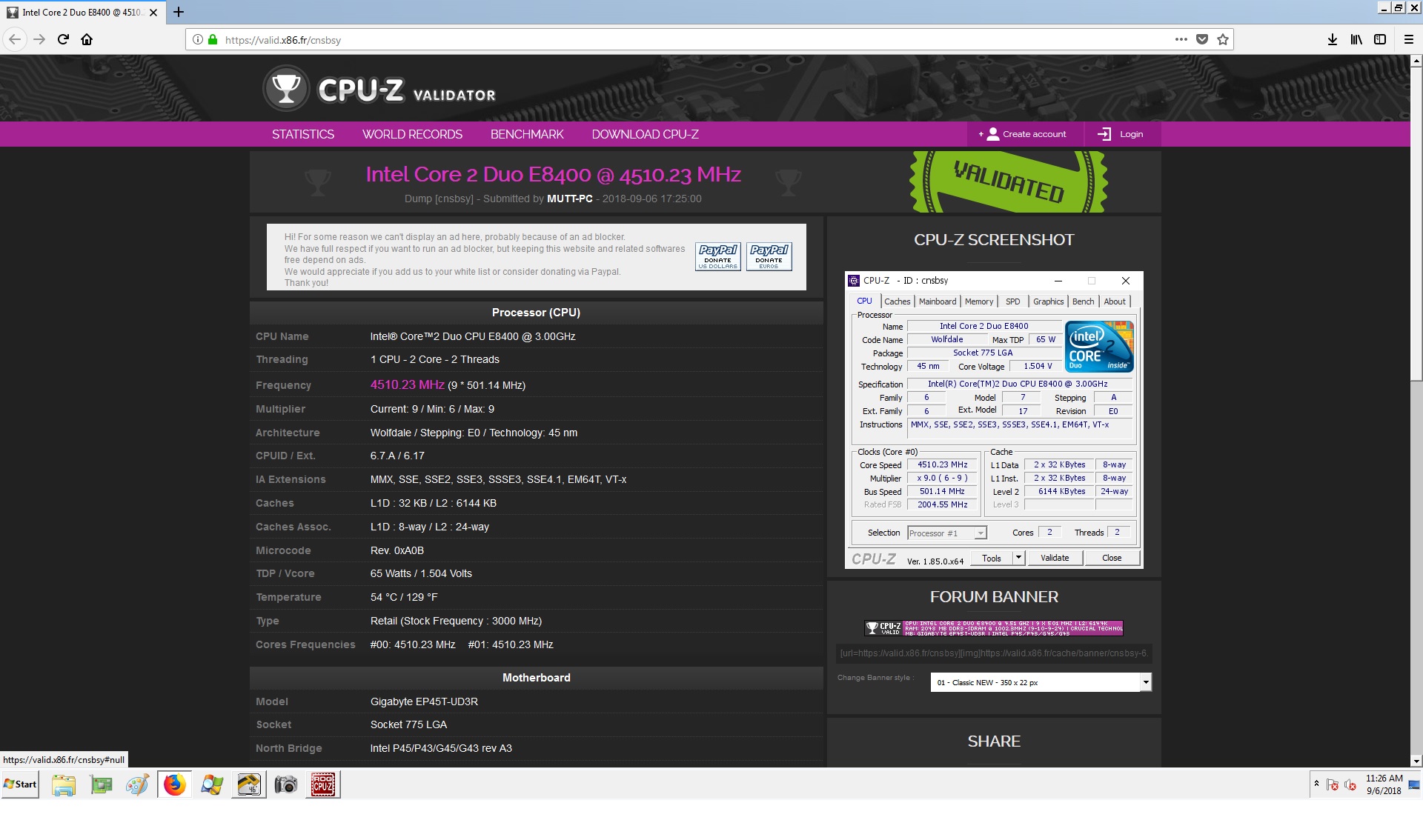Click the Socket 775 LGA motherboard value
The image size is (1423, 840).
(408, 724)
